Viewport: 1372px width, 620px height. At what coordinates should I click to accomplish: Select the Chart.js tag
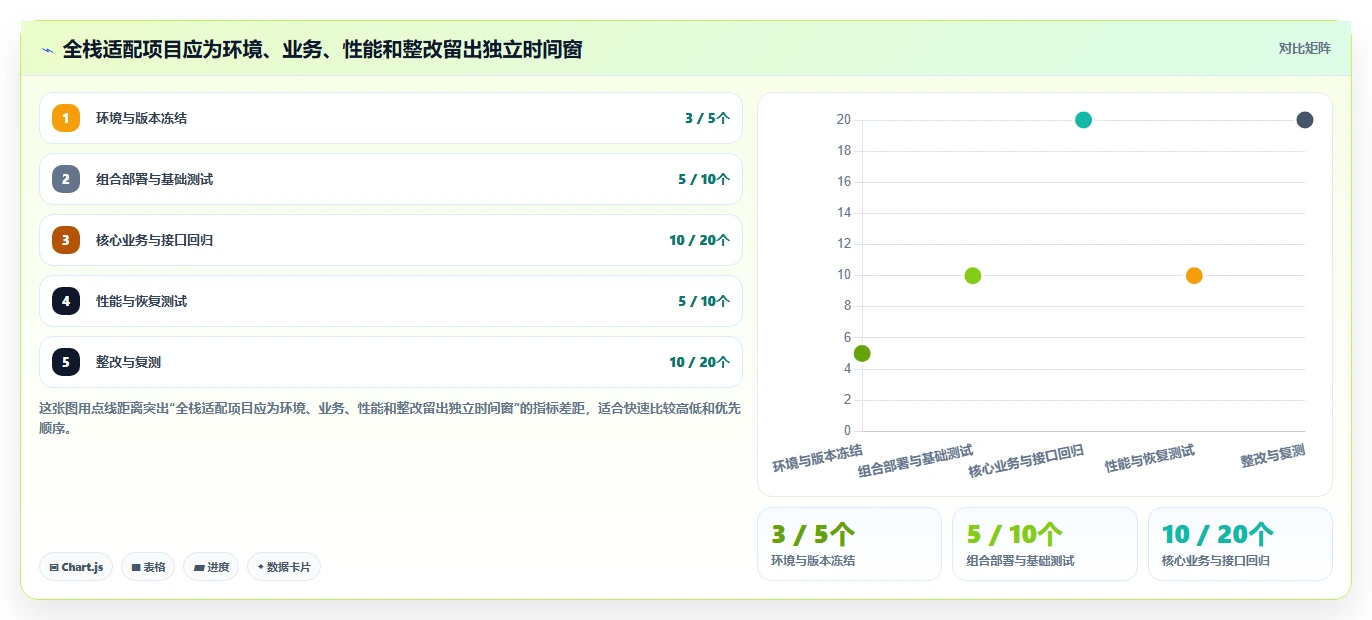tap(77, 567)
